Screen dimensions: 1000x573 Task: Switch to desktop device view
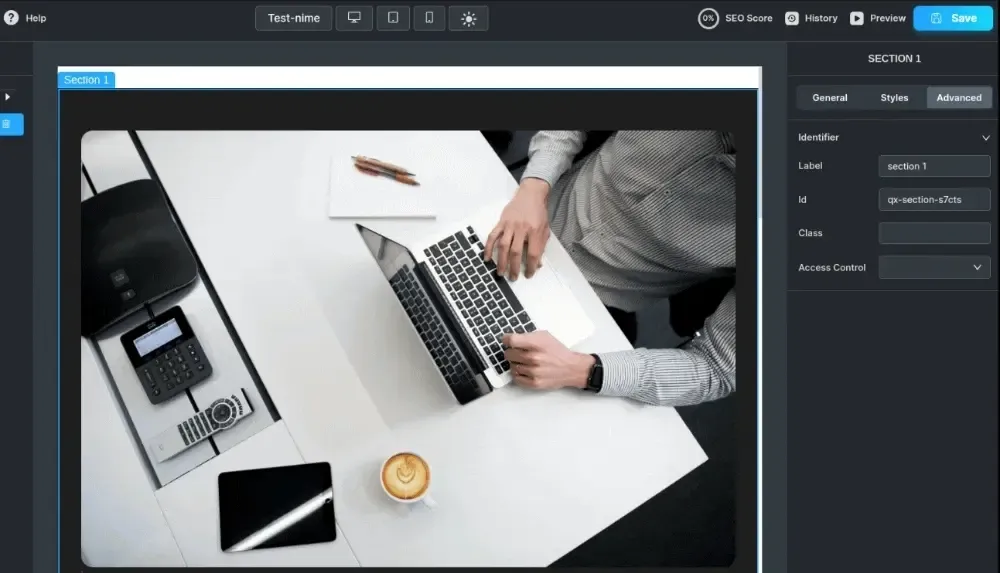click(x=354, y=18)
